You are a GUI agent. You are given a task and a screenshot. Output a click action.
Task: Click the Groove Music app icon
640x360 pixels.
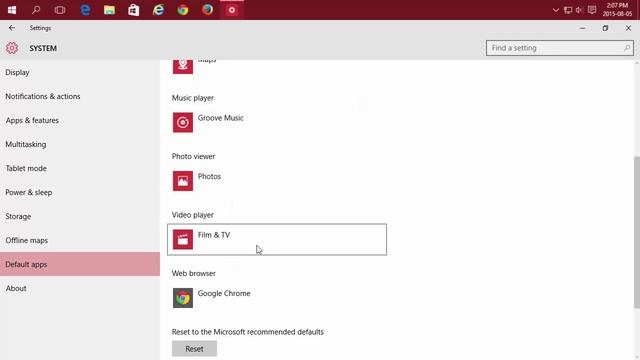[183, 122]
